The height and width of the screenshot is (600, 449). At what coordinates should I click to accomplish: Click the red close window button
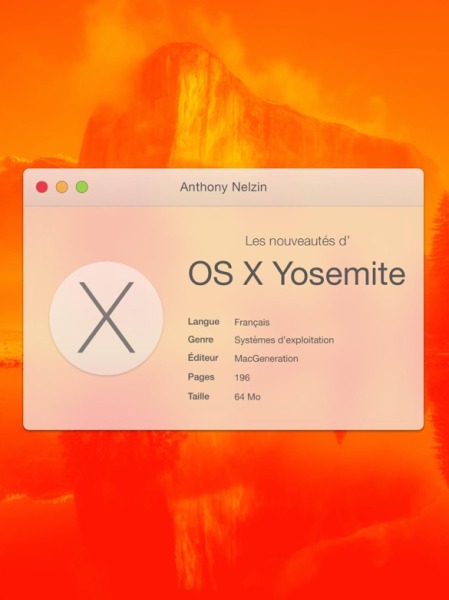pos(42,187)
